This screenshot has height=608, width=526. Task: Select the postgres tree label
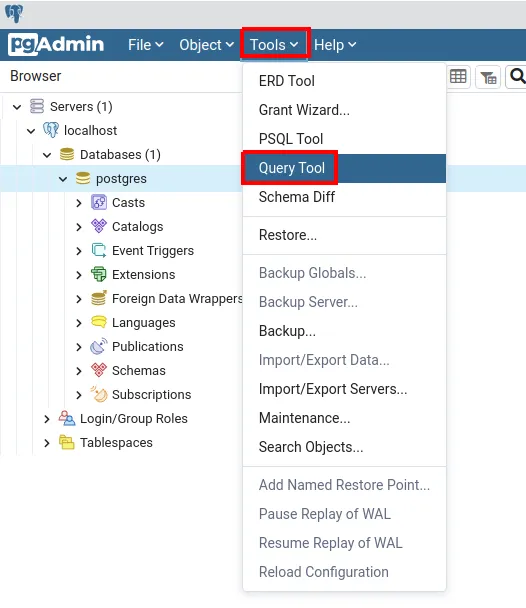pyautogui.click(x=121, y=179)
